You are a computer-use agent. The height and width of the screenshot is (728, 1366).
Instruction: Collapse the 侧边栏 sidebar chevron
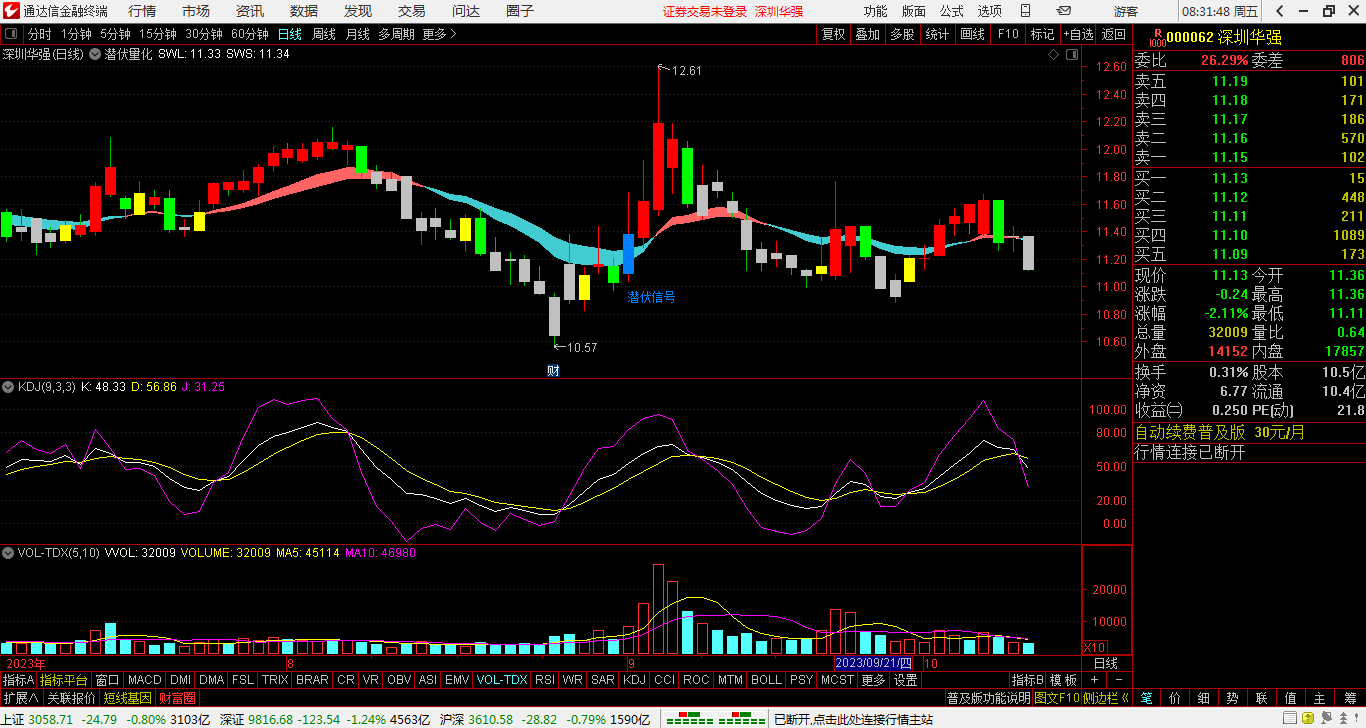[x=1107, y=697]
